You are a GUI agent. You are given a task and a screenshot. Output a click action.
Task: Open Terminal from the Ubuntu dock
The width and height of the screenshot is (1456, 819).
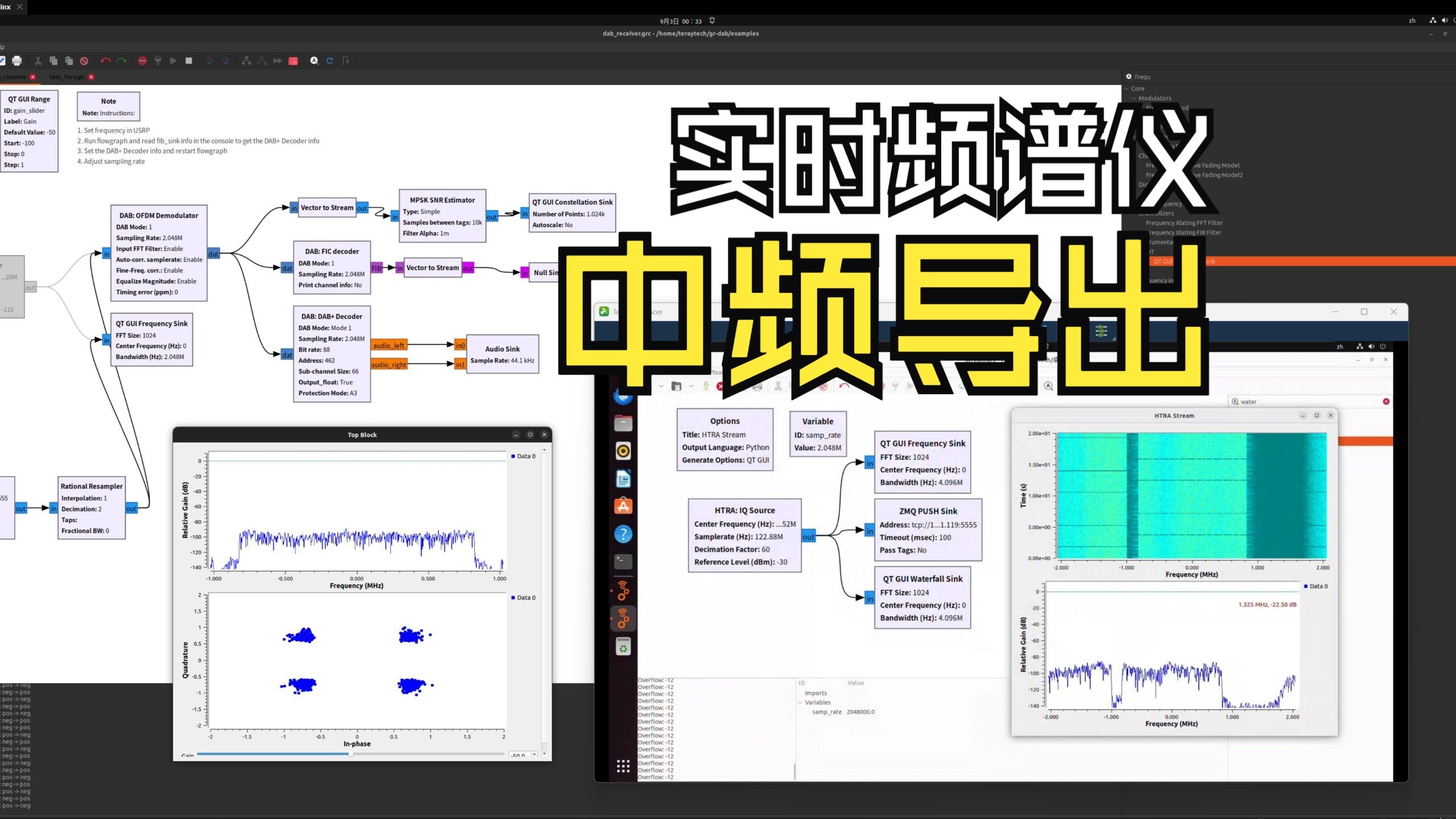623,562
